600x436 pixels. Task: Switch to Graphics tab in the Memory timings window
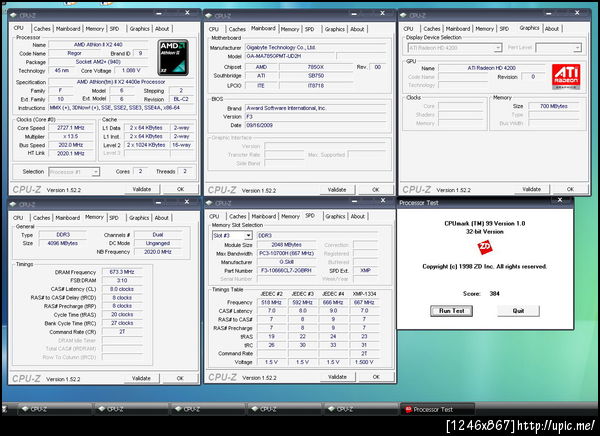pyautogui.click(x=139, y=218)
